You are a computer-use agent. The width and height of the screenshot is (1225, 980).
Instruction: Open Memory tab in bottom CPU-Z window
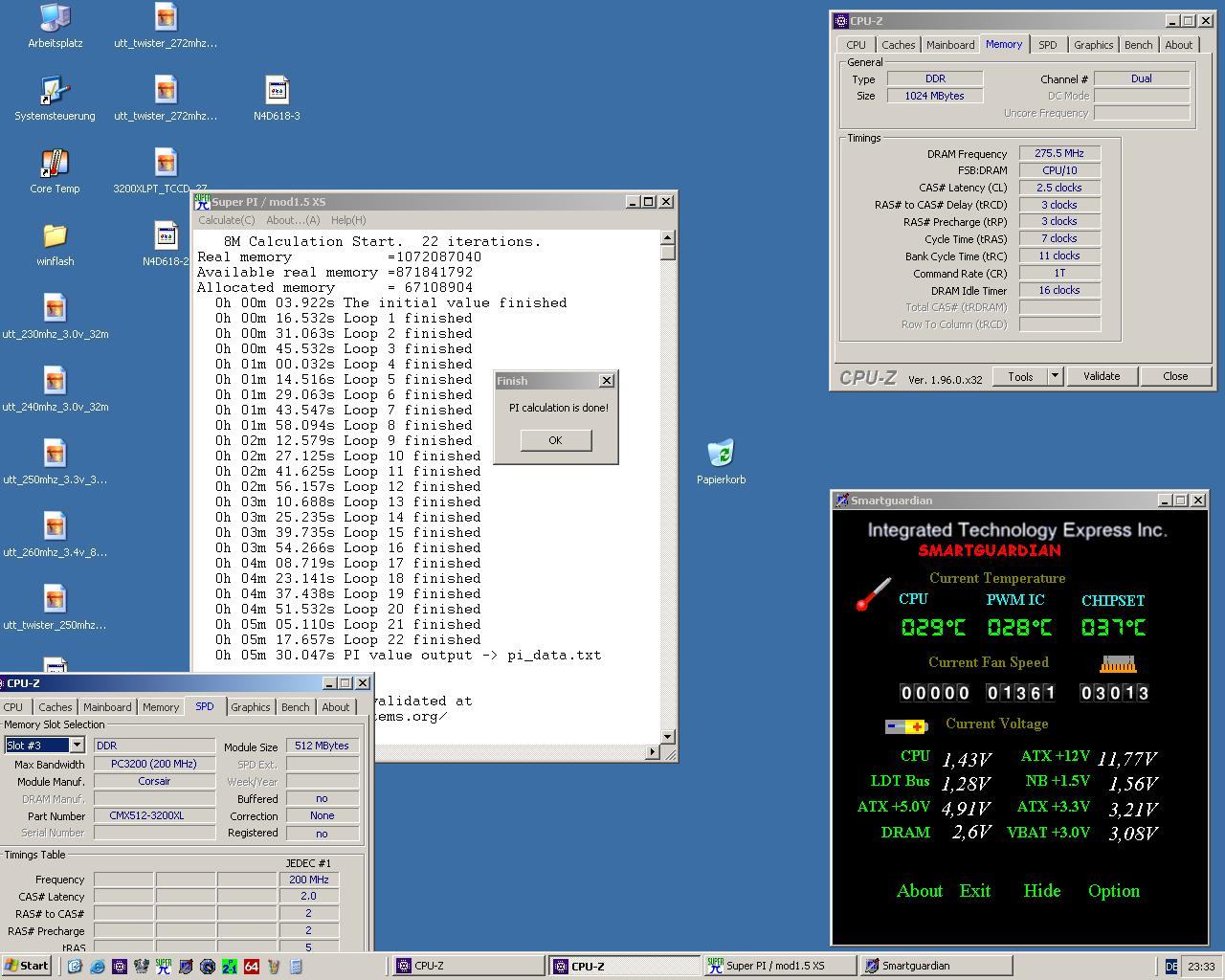click(161, 707)
